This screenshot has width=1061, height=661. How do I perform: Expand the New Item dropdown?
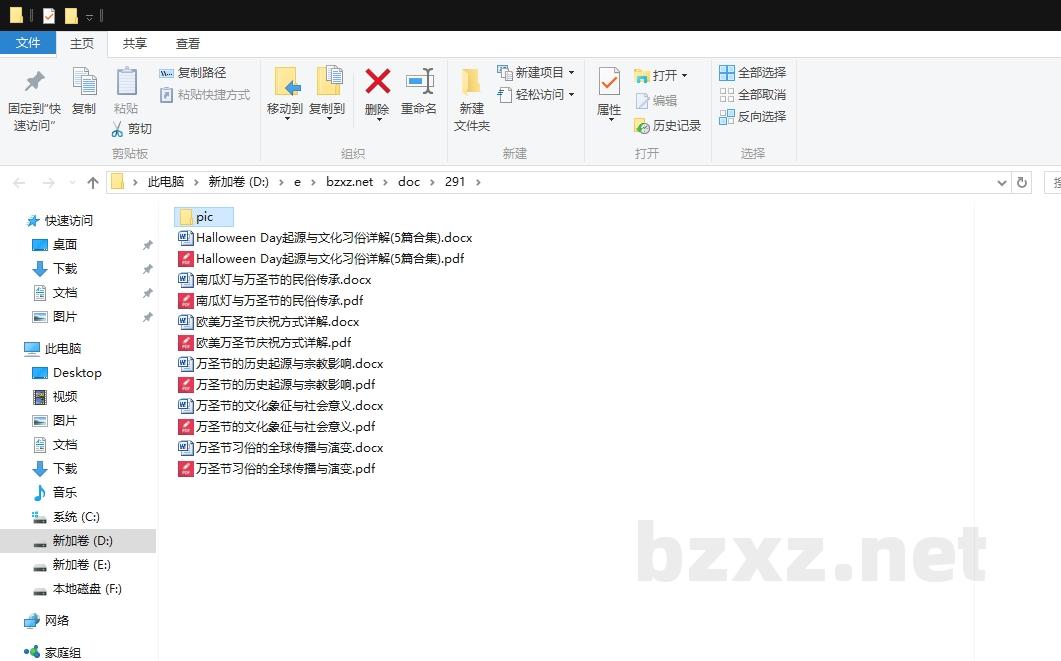(x=571, y=73)
